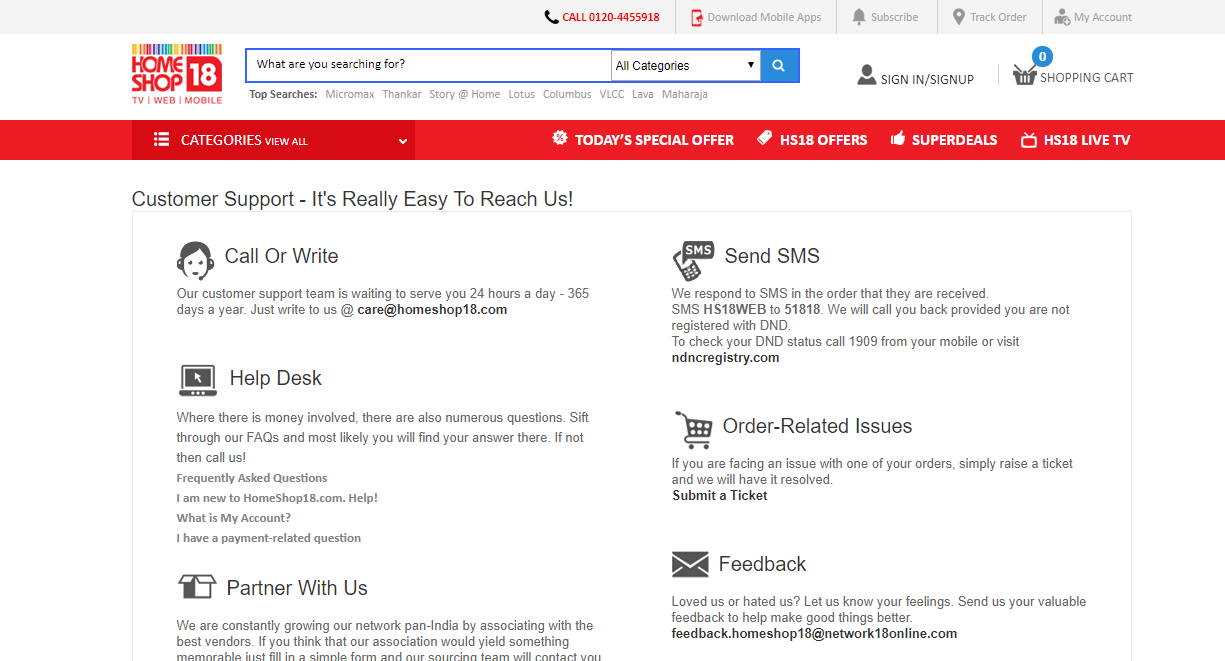Image resolution: width=1225 pixels, height=661 pixels.
Task: Click the My Account person icon
Action: pyautogui.click(x=1062, y=17)
